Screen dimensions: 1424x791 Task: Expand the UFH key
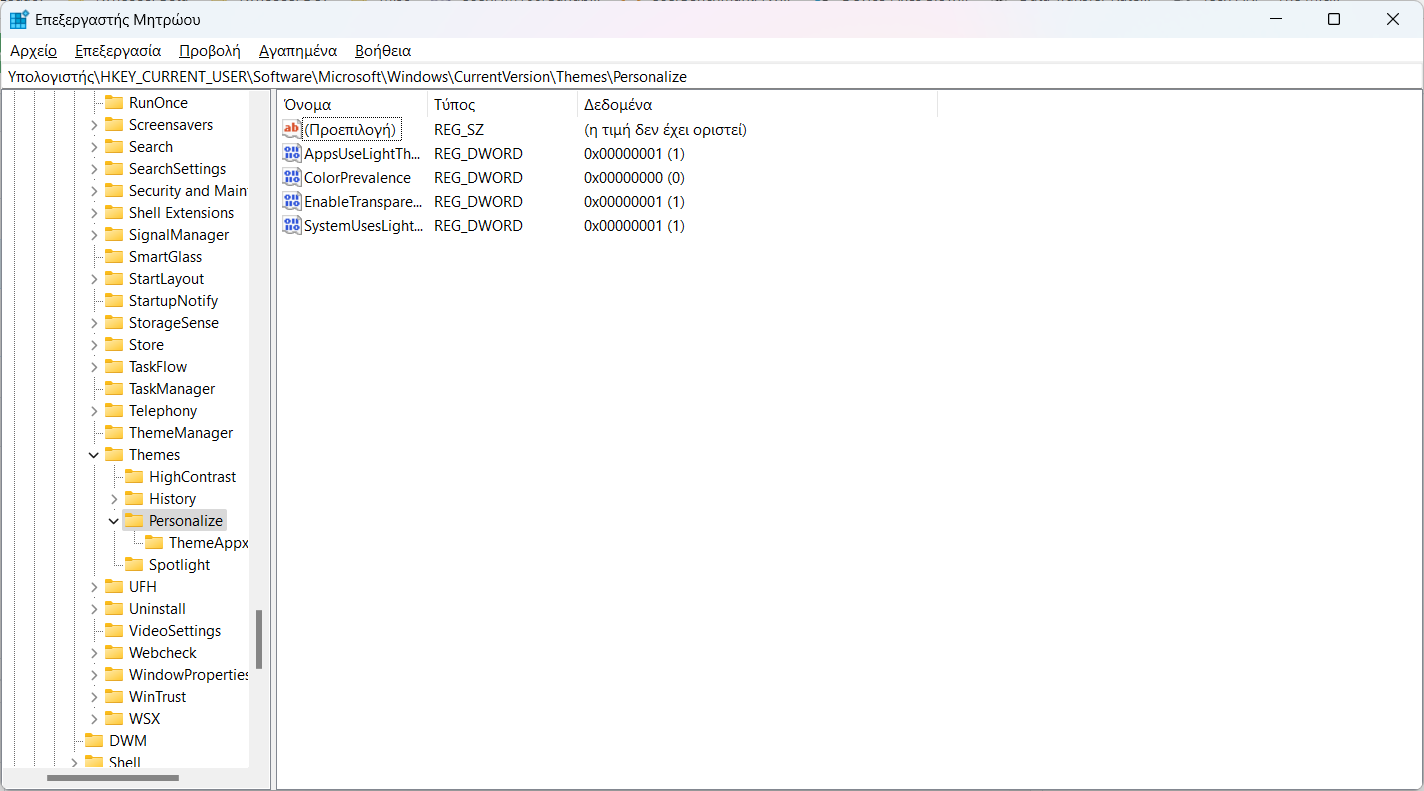(x=94, y=587)
